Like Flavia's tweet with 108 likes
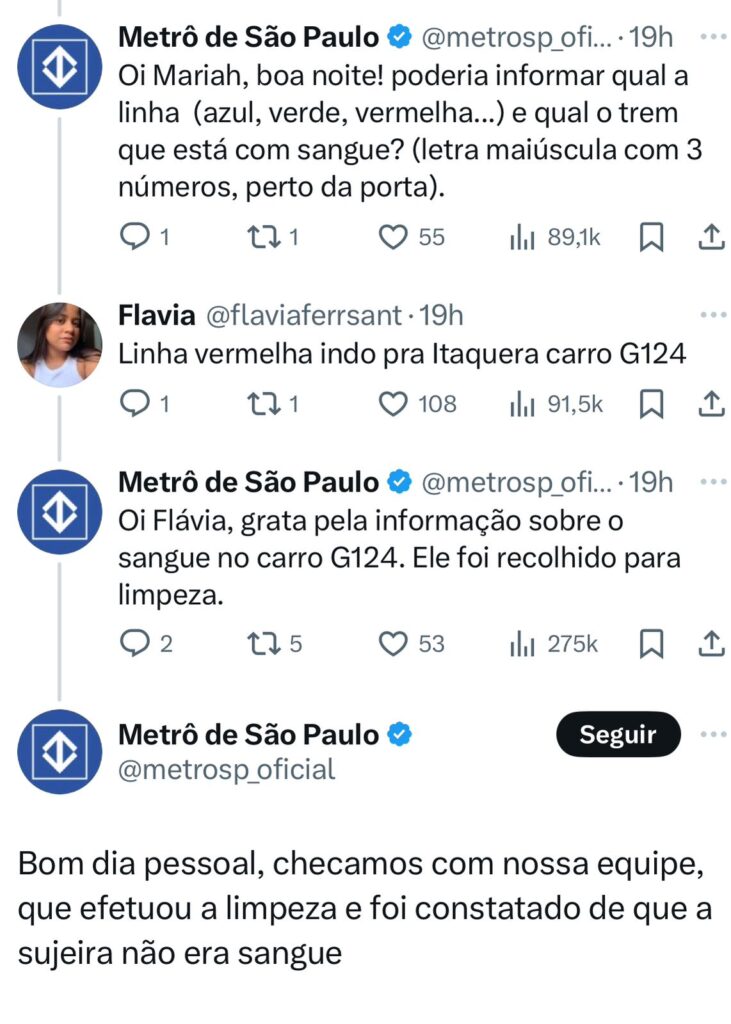731x1024 pixels. coord(395,403)
